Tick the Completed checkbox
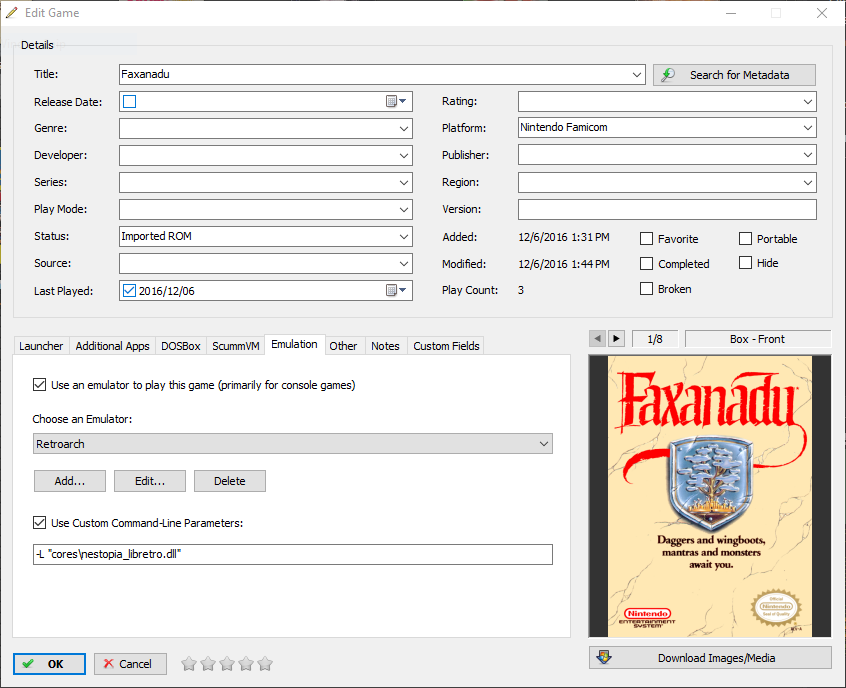846x688 pixels. (x=646, y=263)
